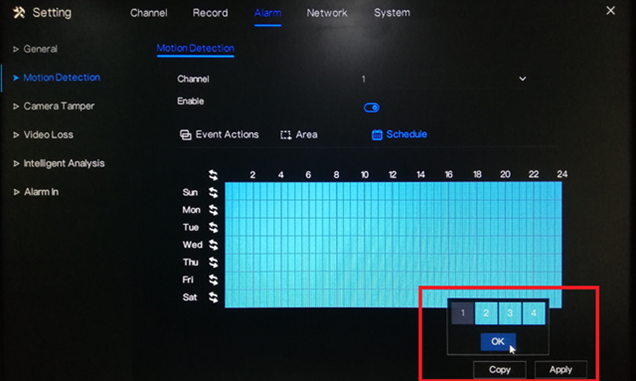Select the Schedule calendar icon

[x=377, y=134]
